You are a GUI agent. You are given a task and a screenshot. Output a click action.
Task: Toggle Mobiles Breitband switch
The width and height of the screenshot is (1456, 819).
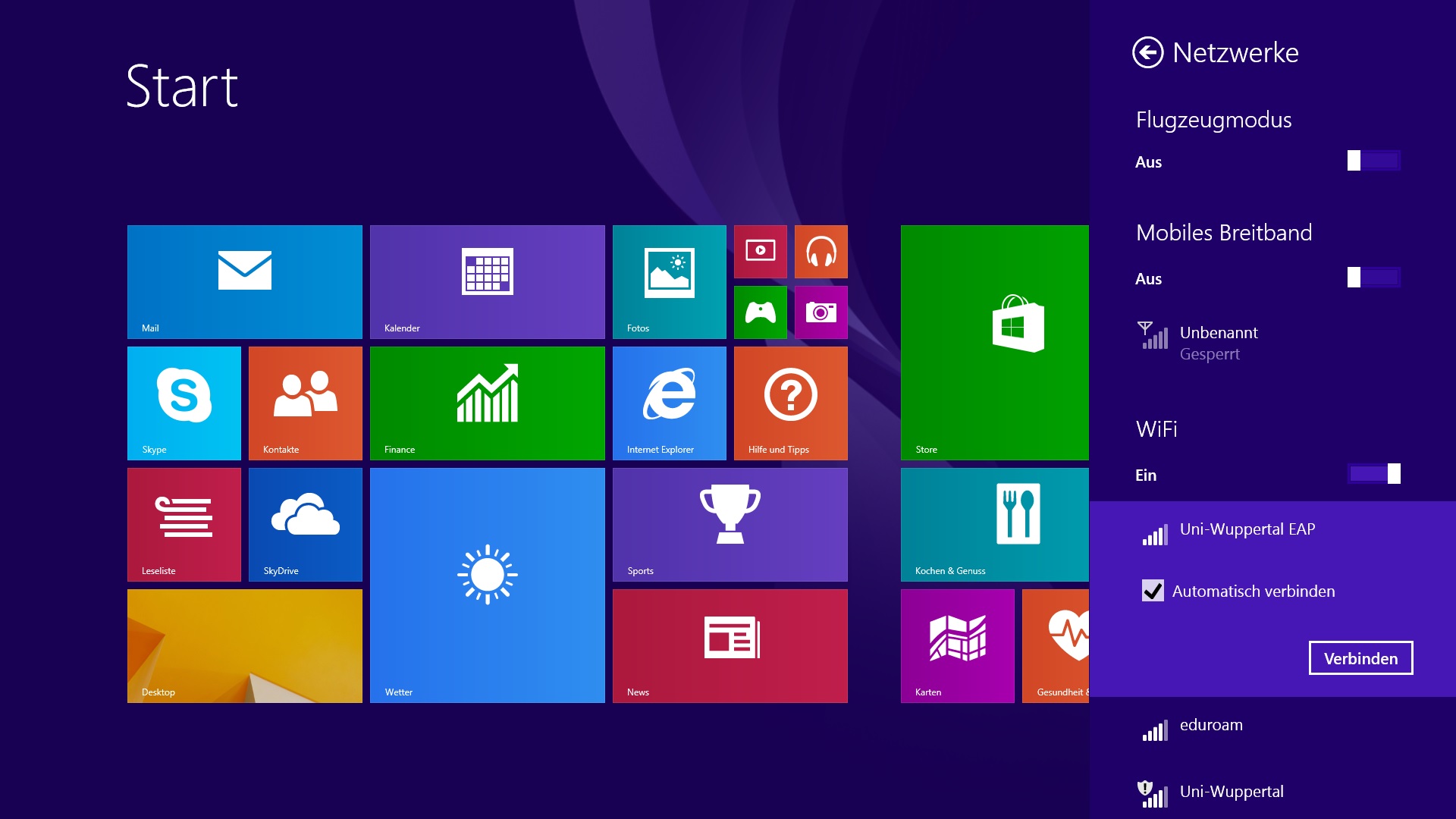[1373, 277]
